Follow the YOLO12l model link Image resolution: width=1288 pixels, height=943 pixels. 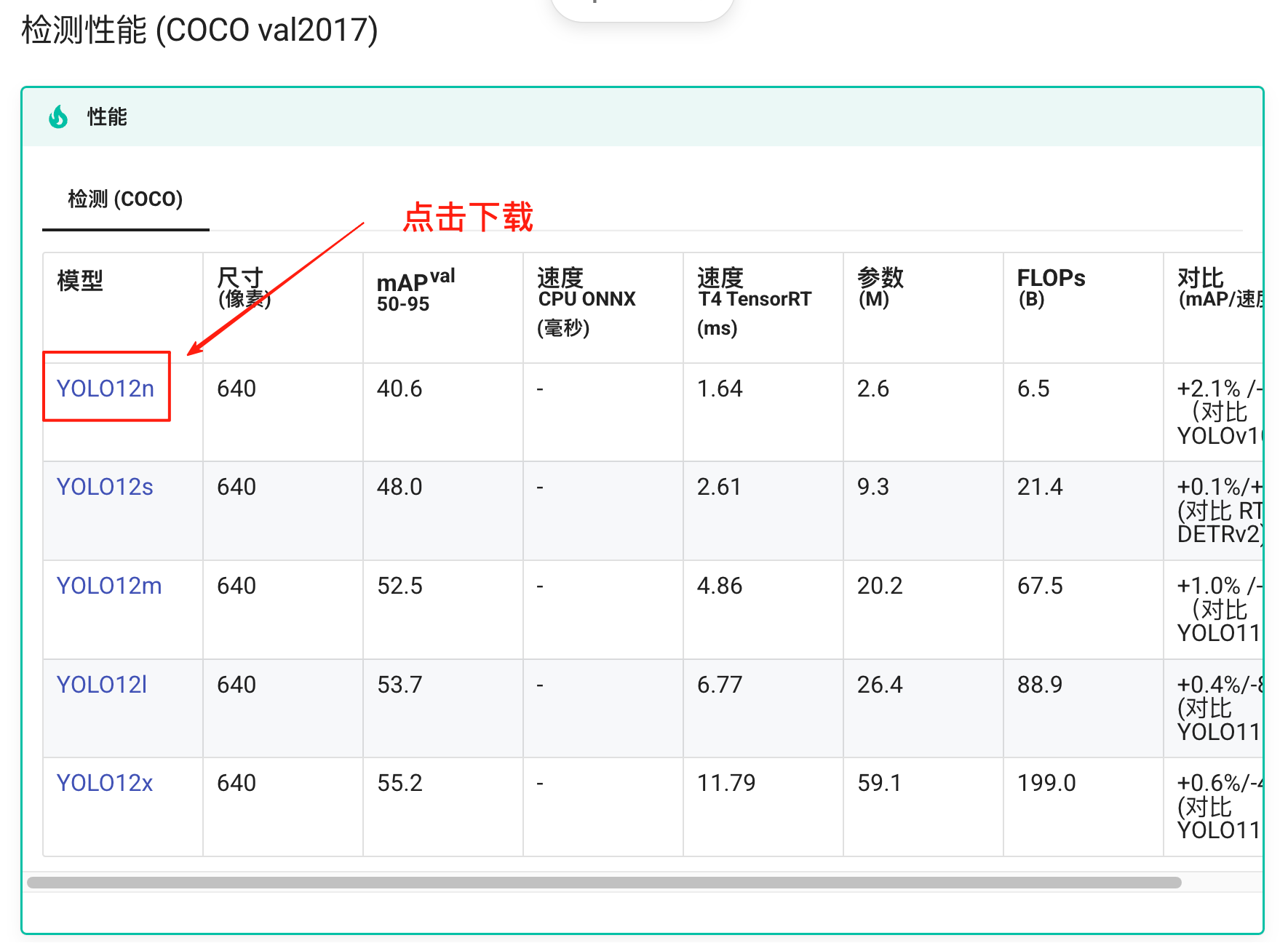tap(102, 685)
